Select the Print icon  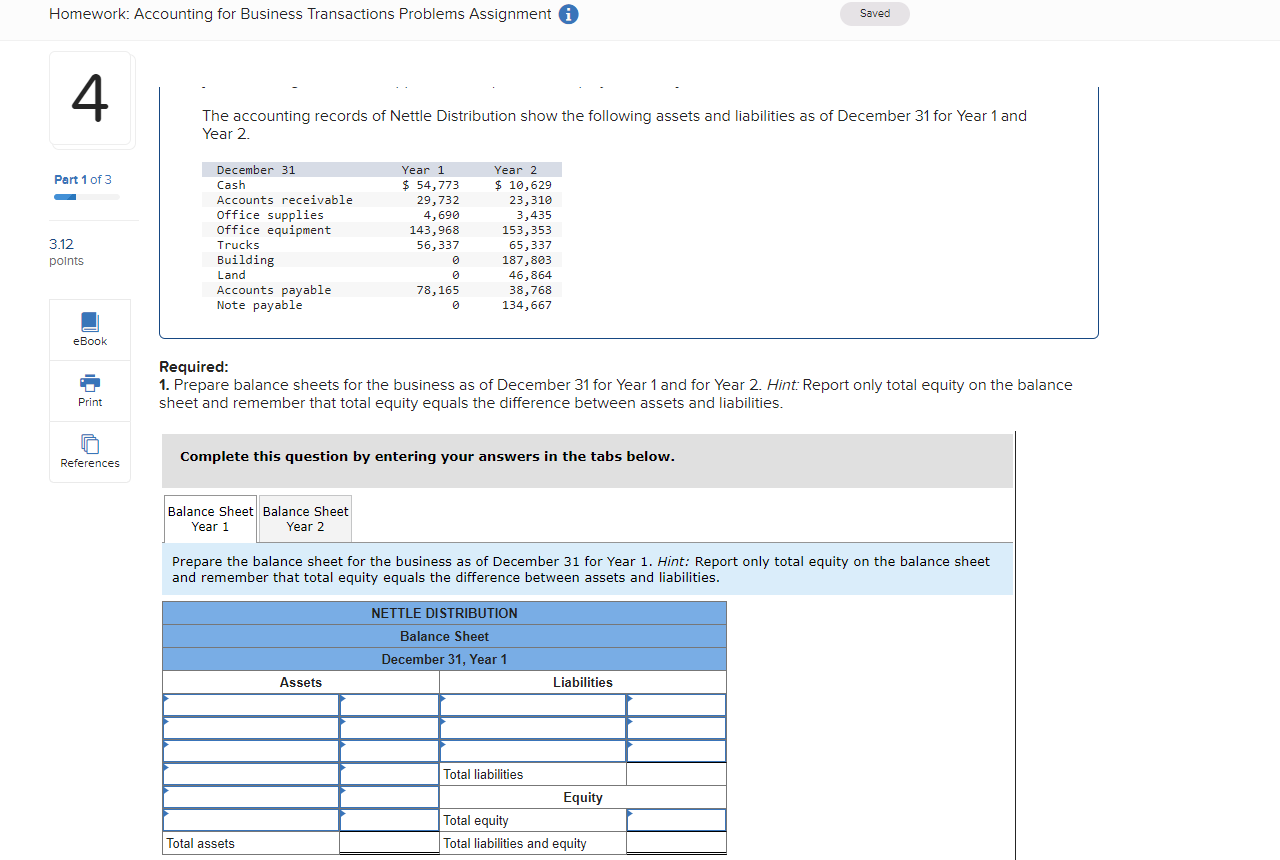(x=89, y=390)
